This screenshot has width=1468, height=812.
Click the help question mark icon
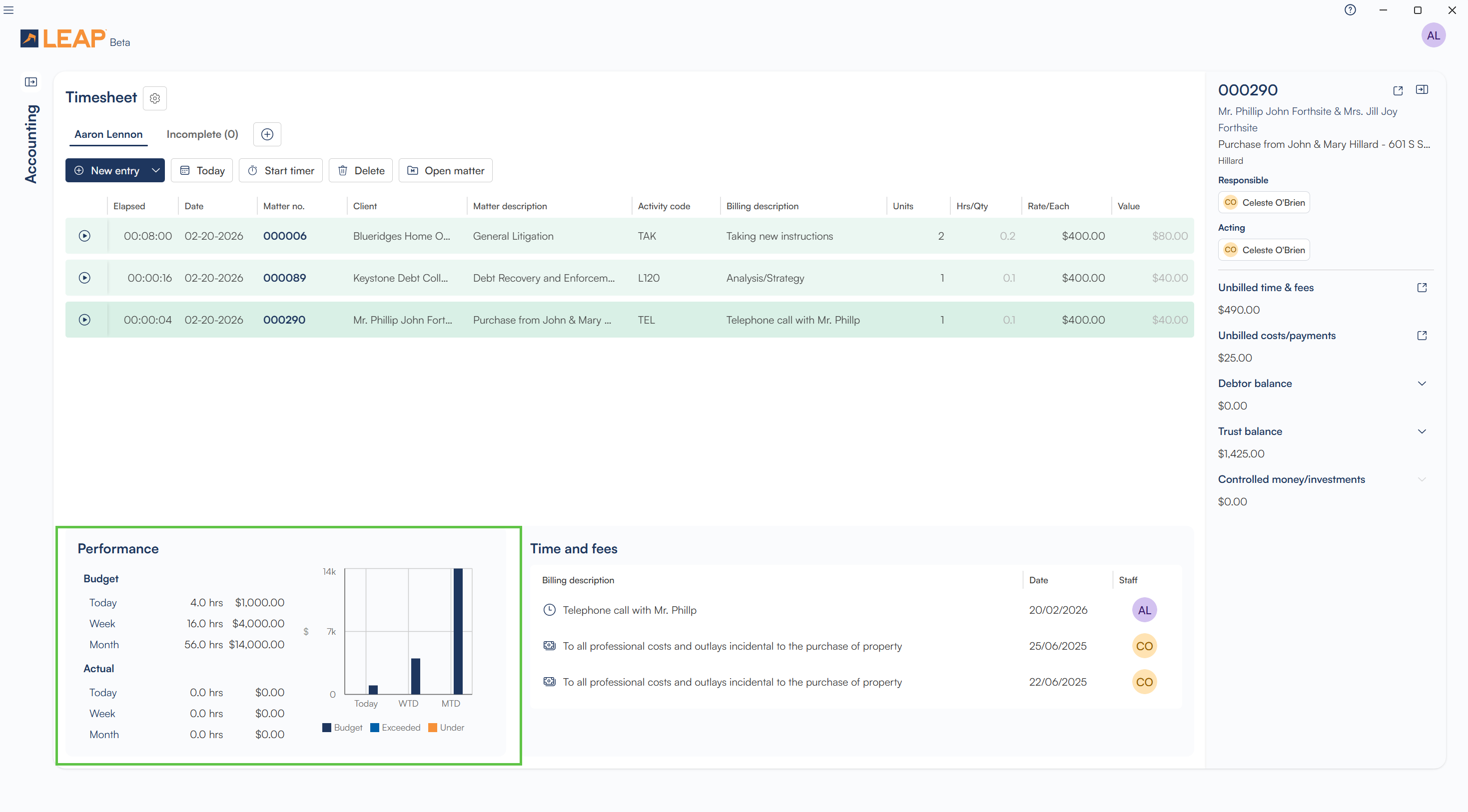[x=1350, y=10]
